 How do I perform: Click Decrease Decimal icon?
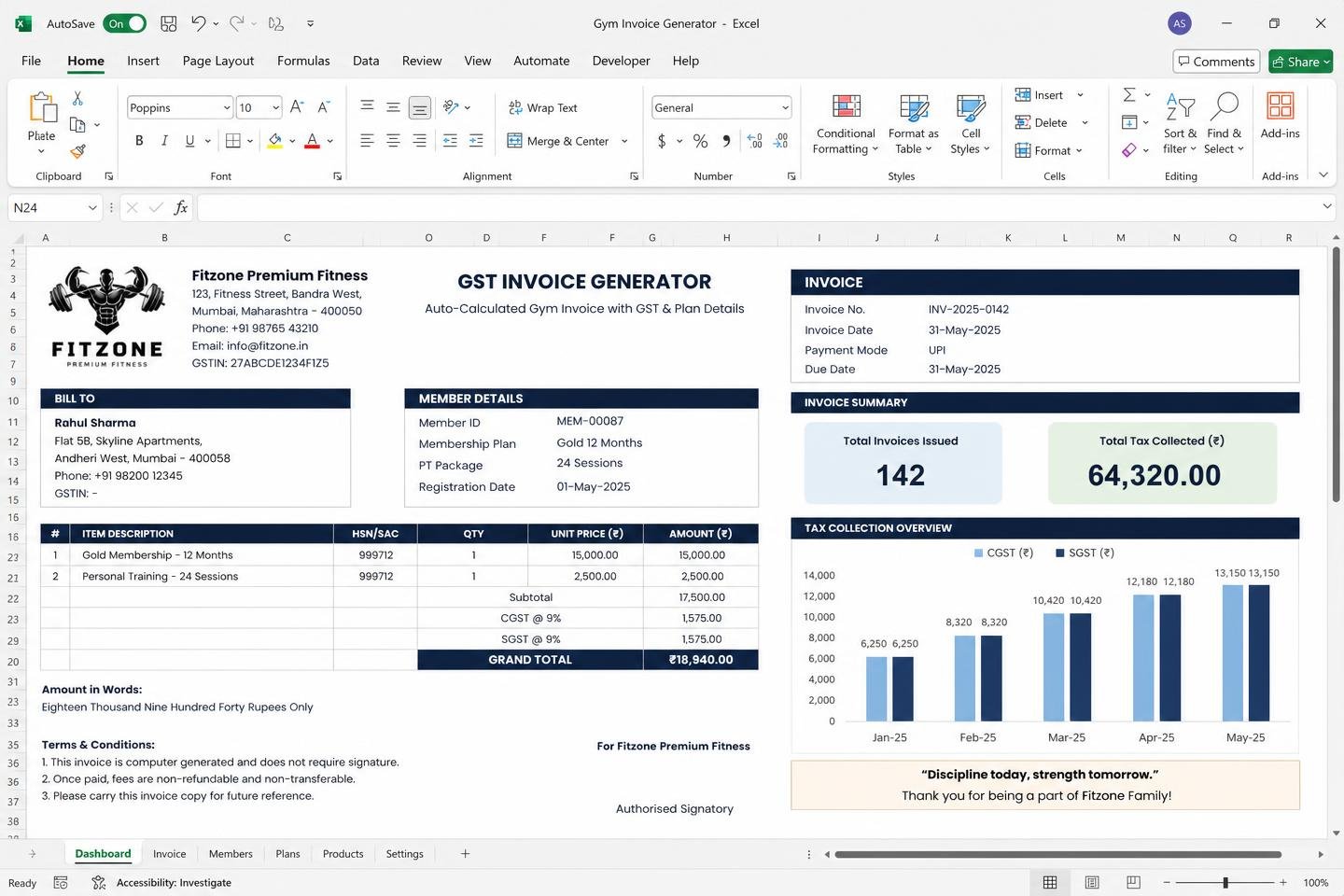(x=781, y=141)
